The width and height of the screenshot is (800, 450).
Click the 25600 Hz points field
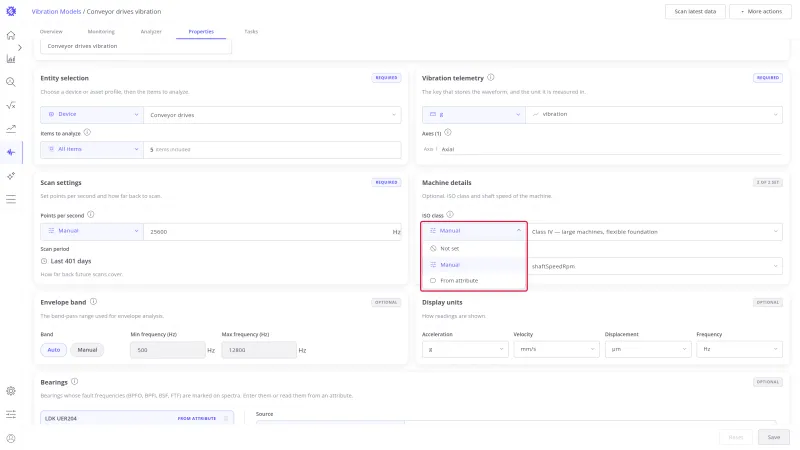[272, 232]
